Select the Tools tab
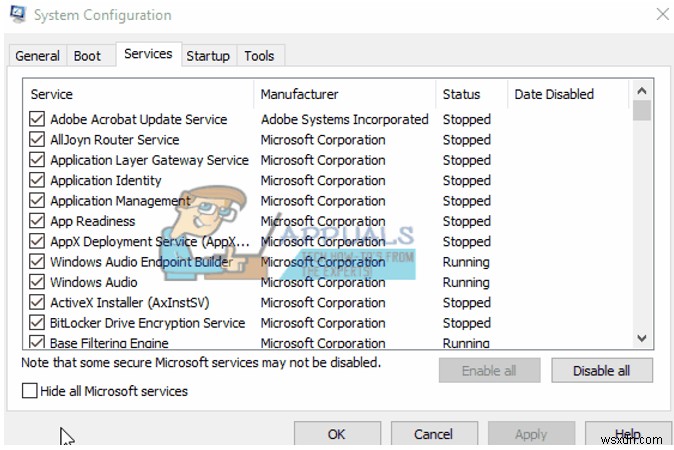The image size is (674, 450). pyautogui.click(x=259, y=56)
